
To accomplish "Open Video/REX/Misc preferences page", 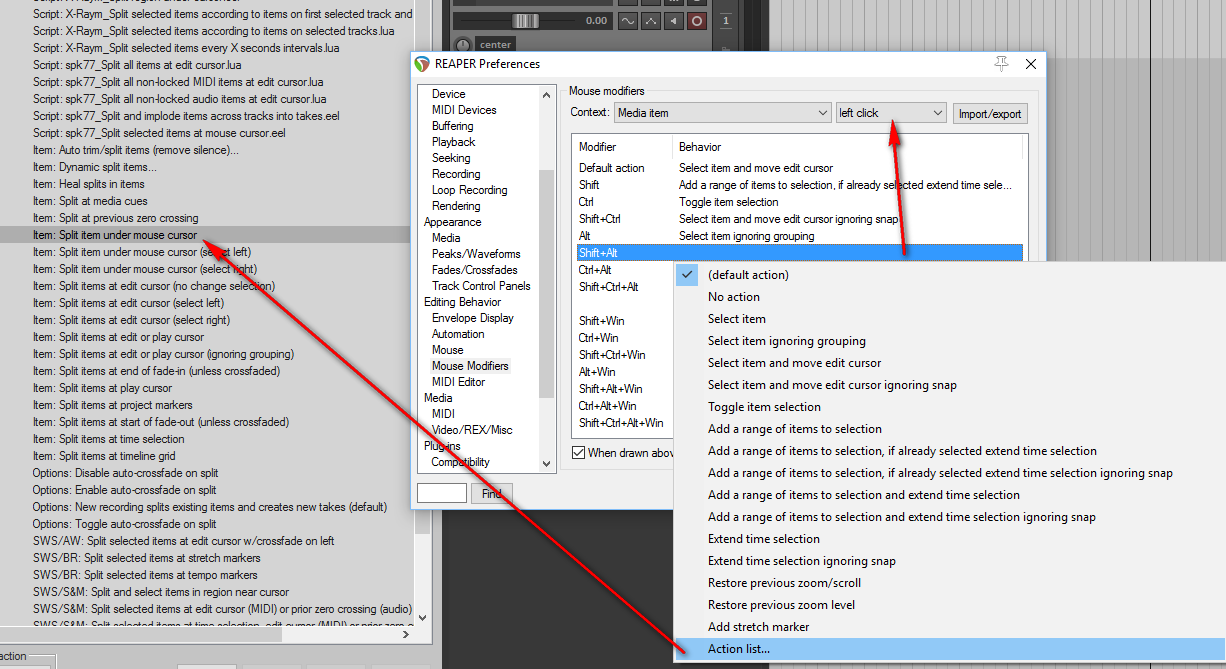I will pyautogui.click(x=472, y=430).
